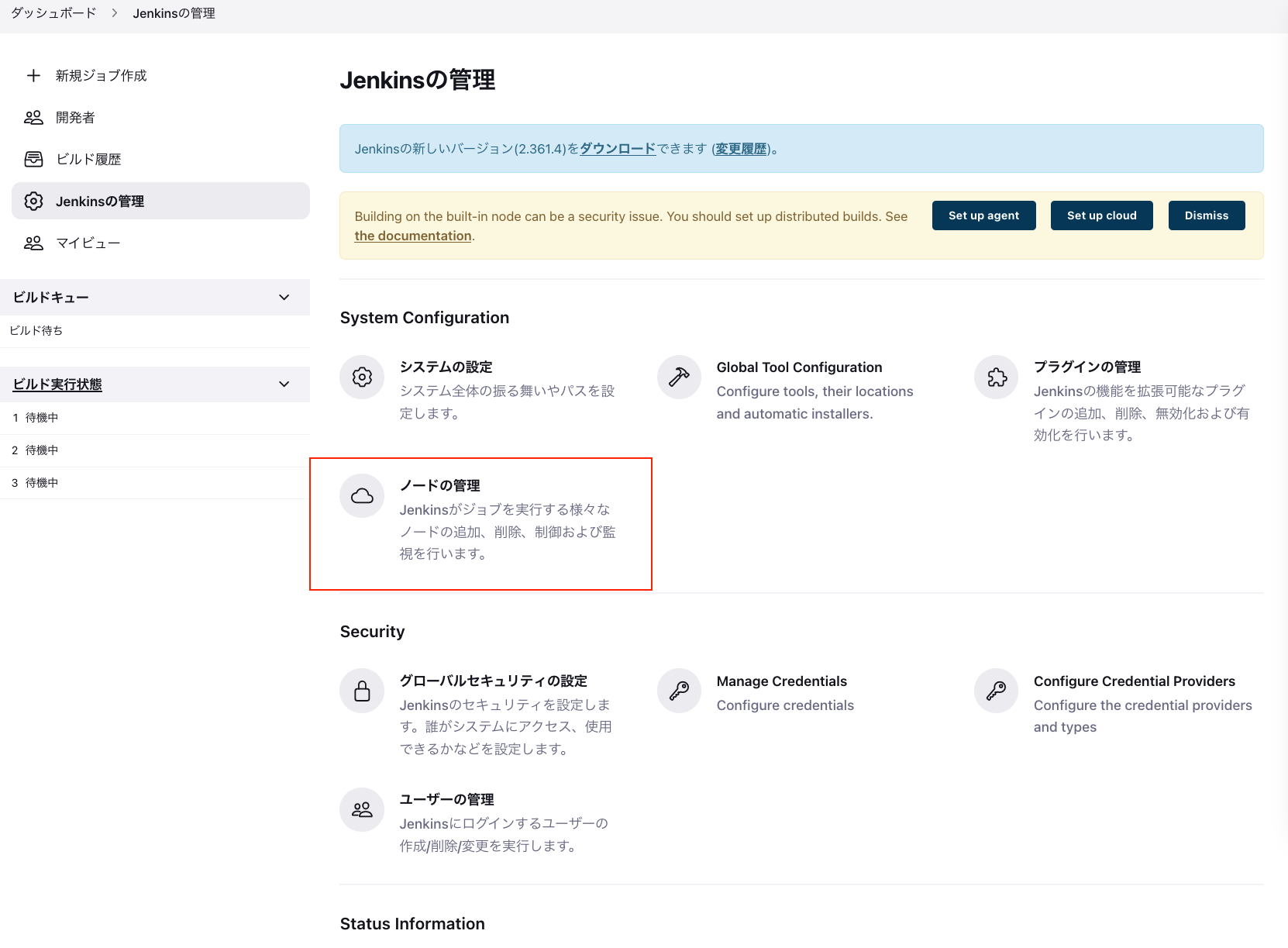Navigate to ダッシュボード breadcrumb
Viewport: 1288px width, 948px height.
[x=51, y=12]
